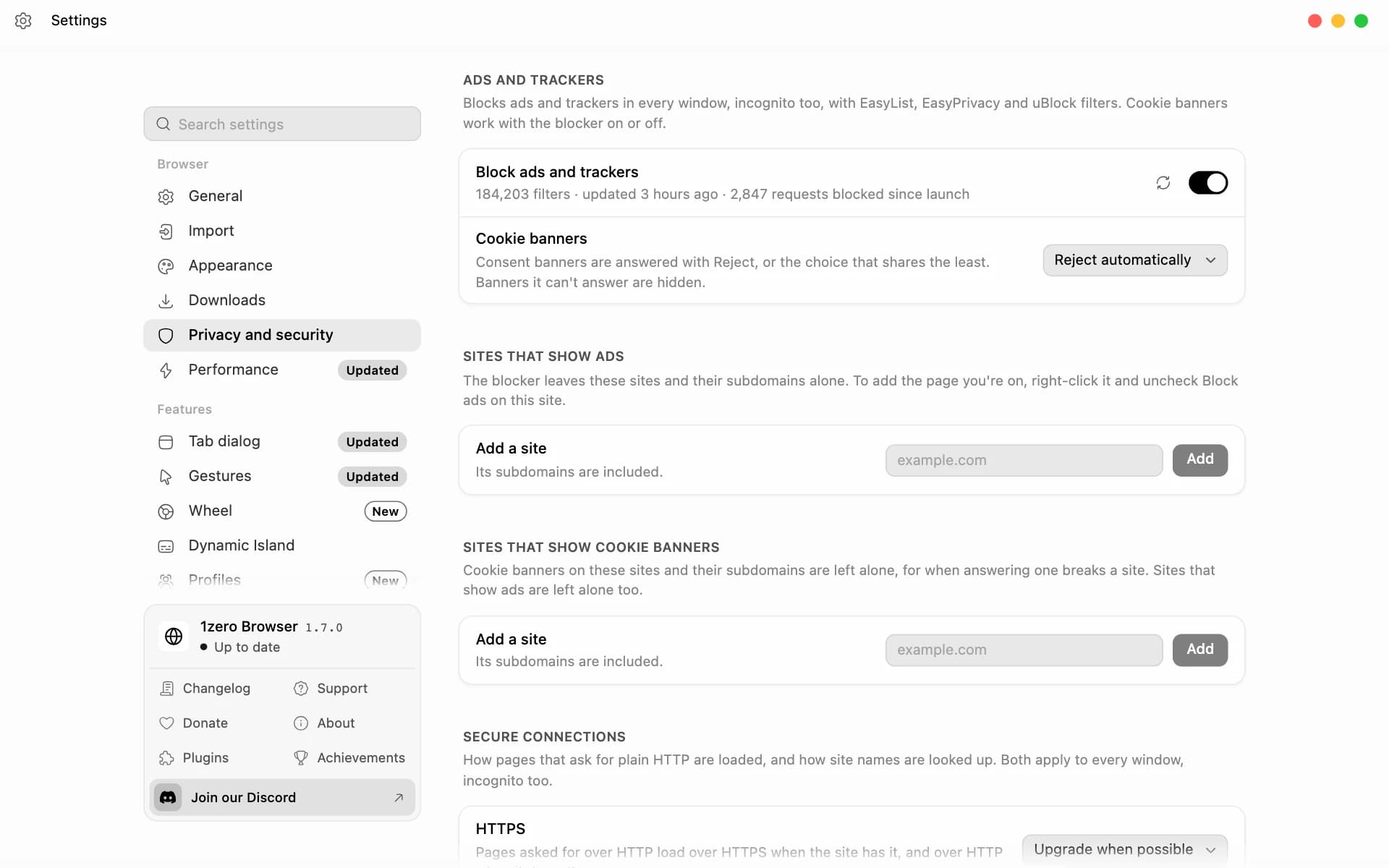Click the 'Cookie banners' row title
Screen dimensions: 1389x868
click(531, 239)
